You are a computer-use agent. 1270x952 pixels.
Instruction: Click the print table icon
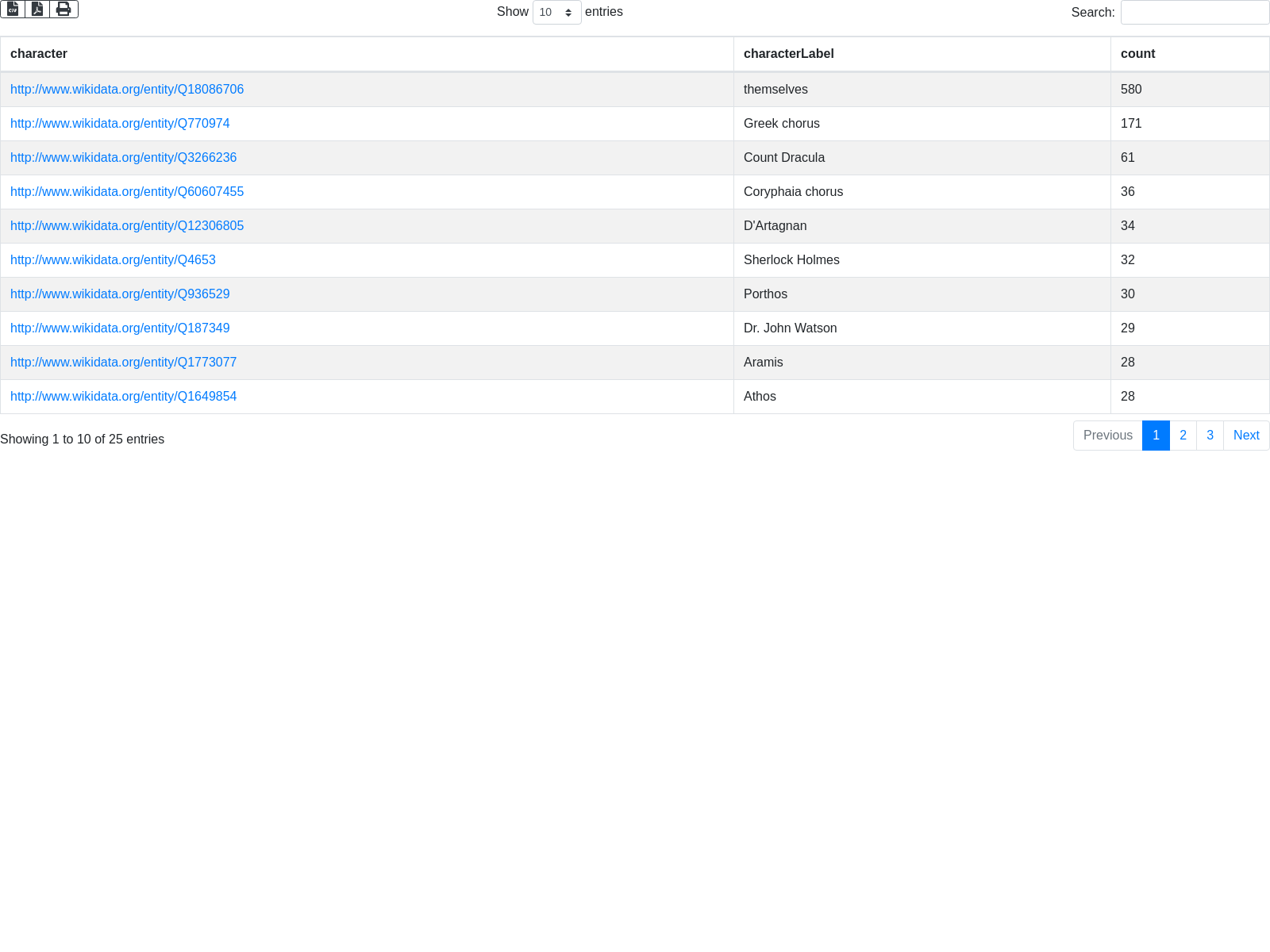[63, 9]
